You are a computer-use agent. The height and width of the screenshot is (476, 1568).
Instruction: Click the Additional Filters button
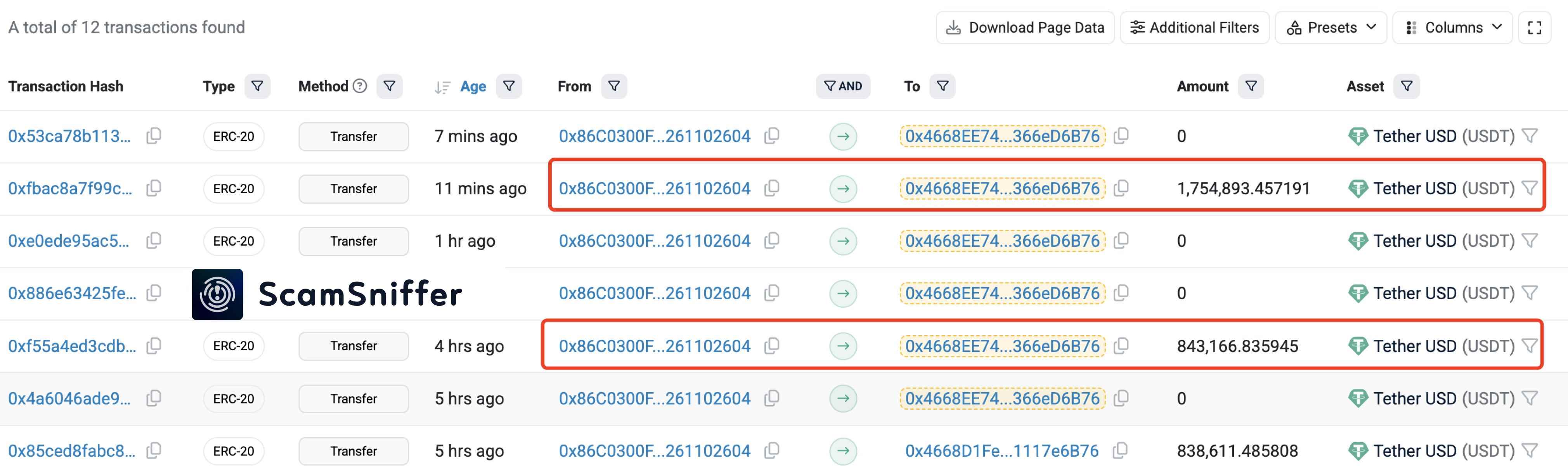pyautogui.click(x=1194, y=28)
